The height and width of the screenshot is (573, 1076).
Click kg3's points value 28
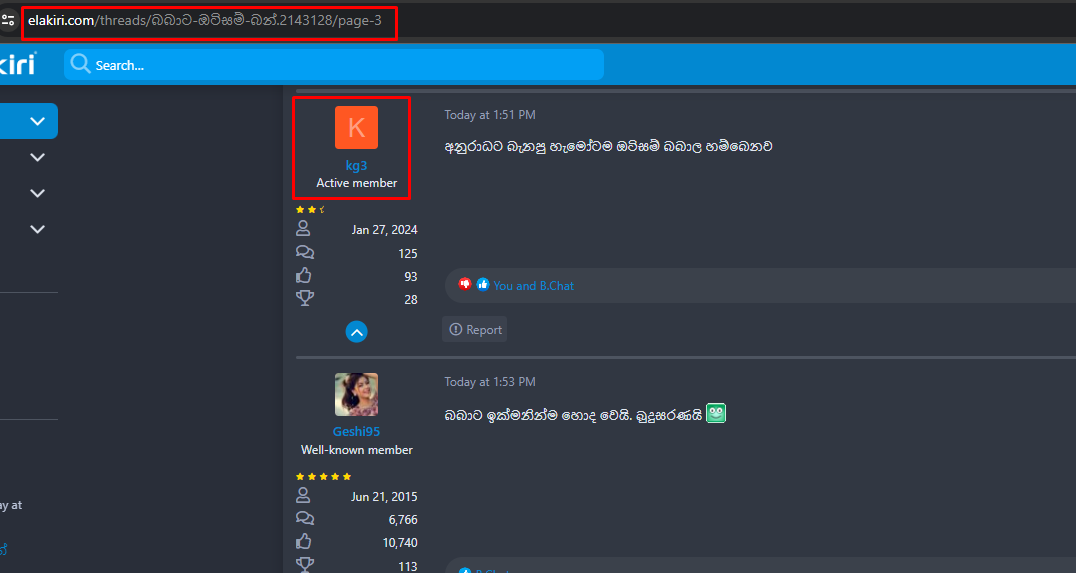(x=410, y=300)
